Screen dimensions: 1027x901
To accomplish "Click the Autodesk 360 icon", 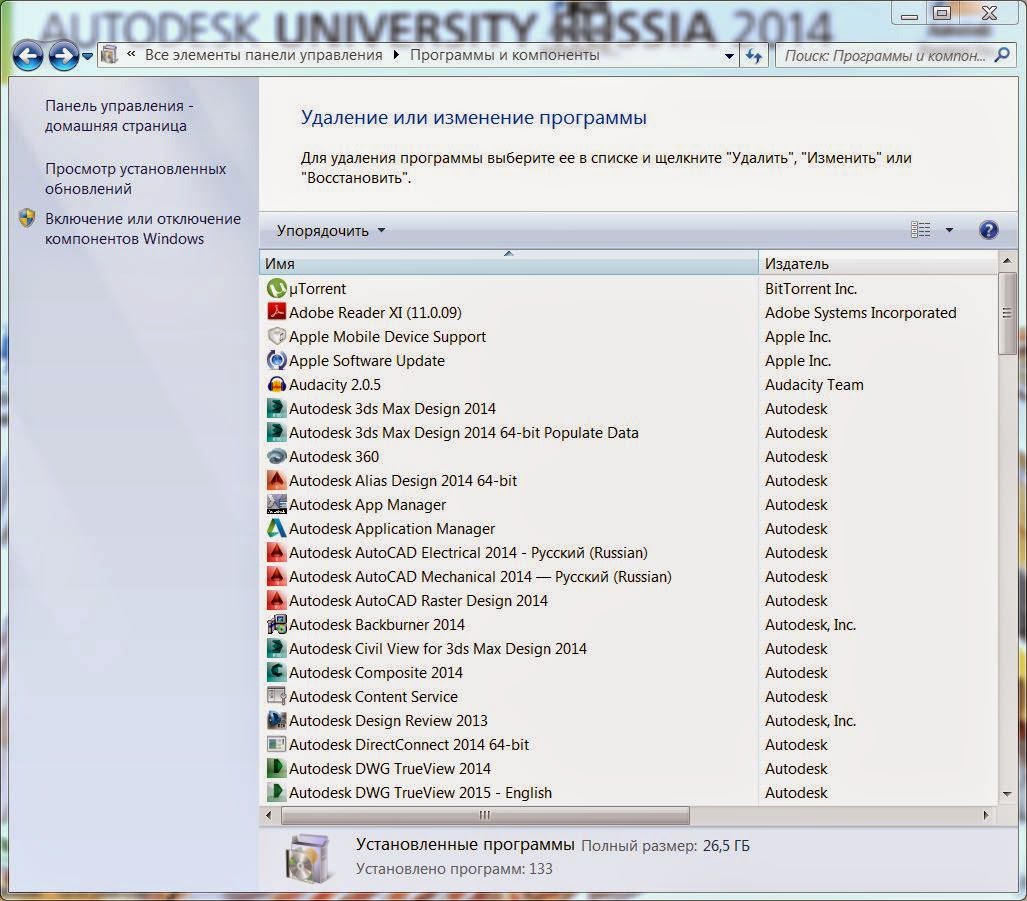I will (x=276, y=456).
